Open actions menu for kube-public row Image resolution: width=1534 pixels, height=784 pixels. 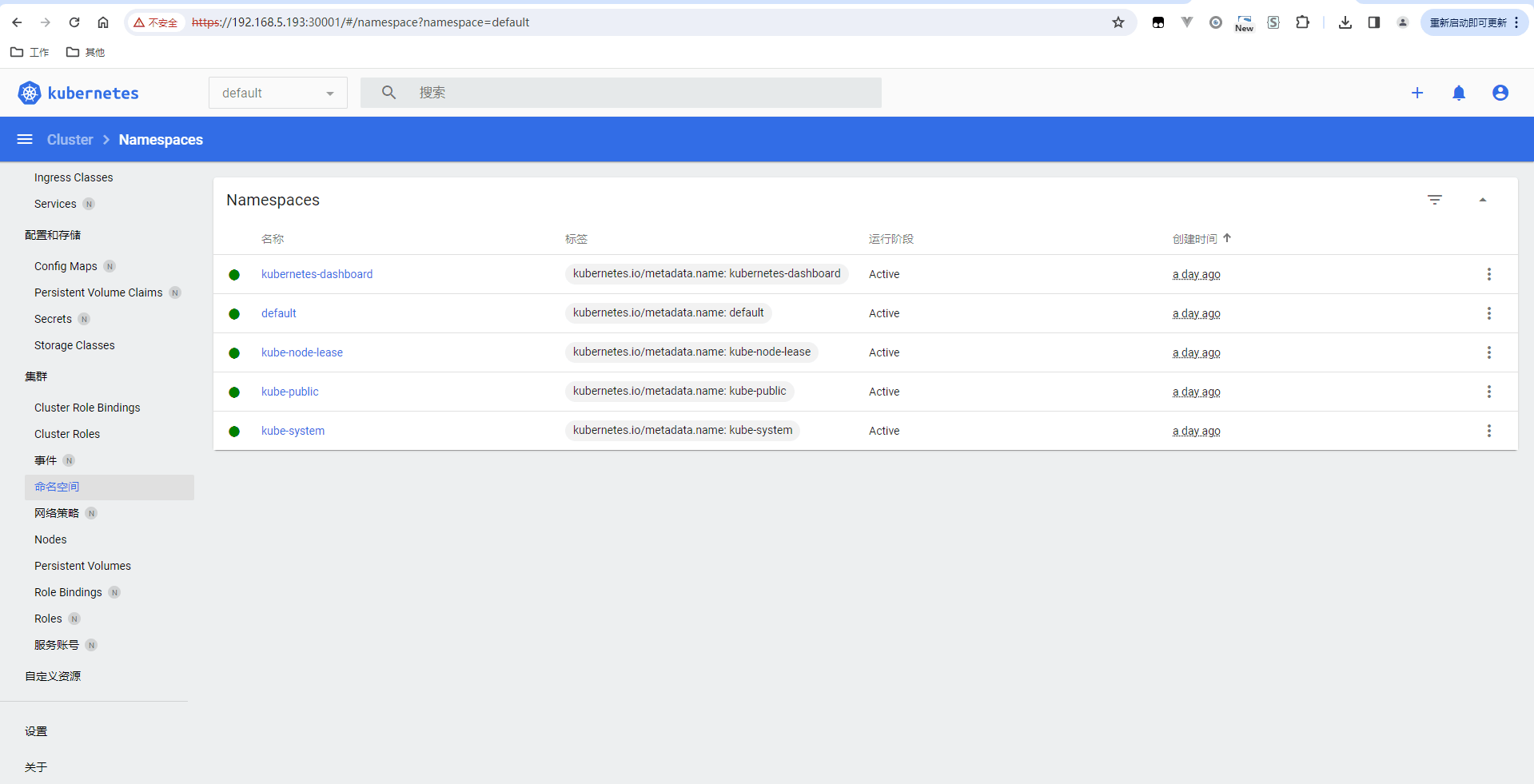pos(1489,392)
